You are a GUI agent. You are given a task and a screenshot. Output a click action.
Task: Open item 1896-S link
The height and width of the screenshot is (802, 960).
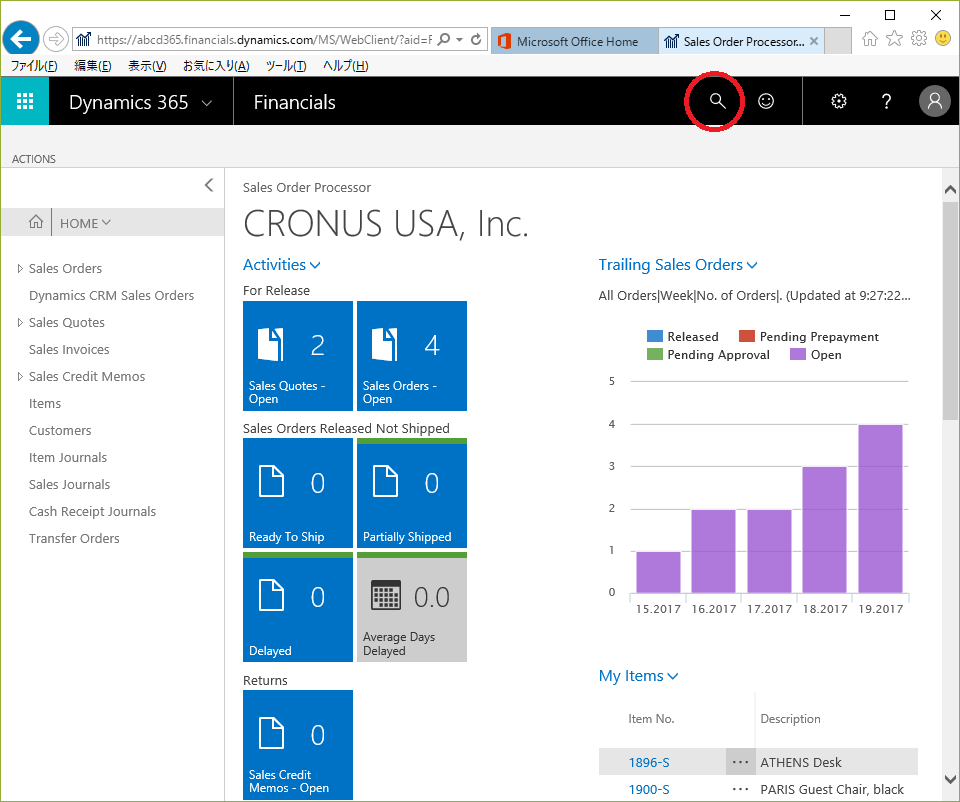(x=649, y=762)
